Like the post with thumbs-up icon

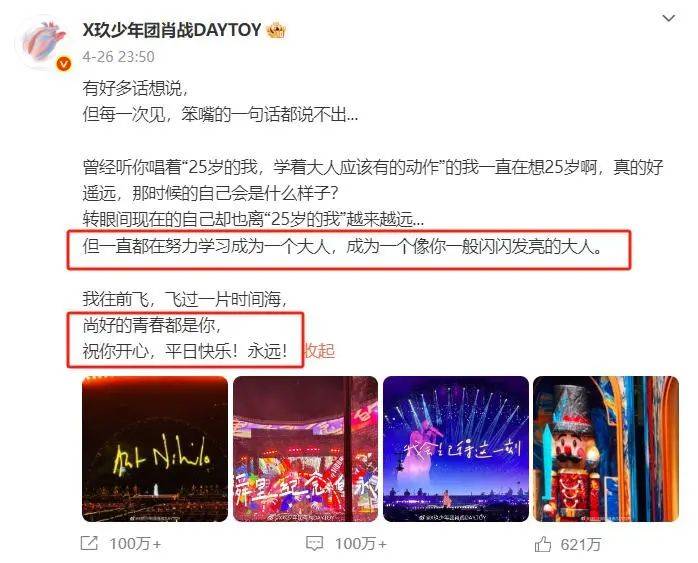543,543
